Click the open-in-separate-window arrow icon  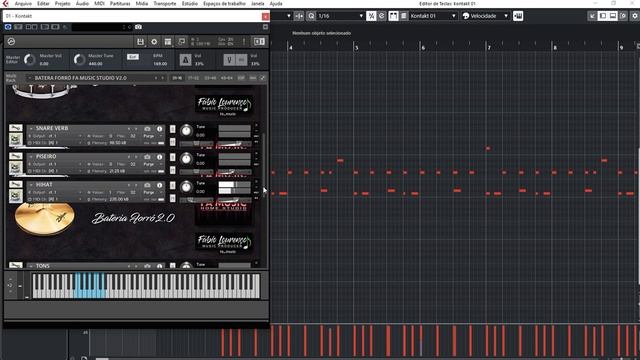click(x=592, y=16)
